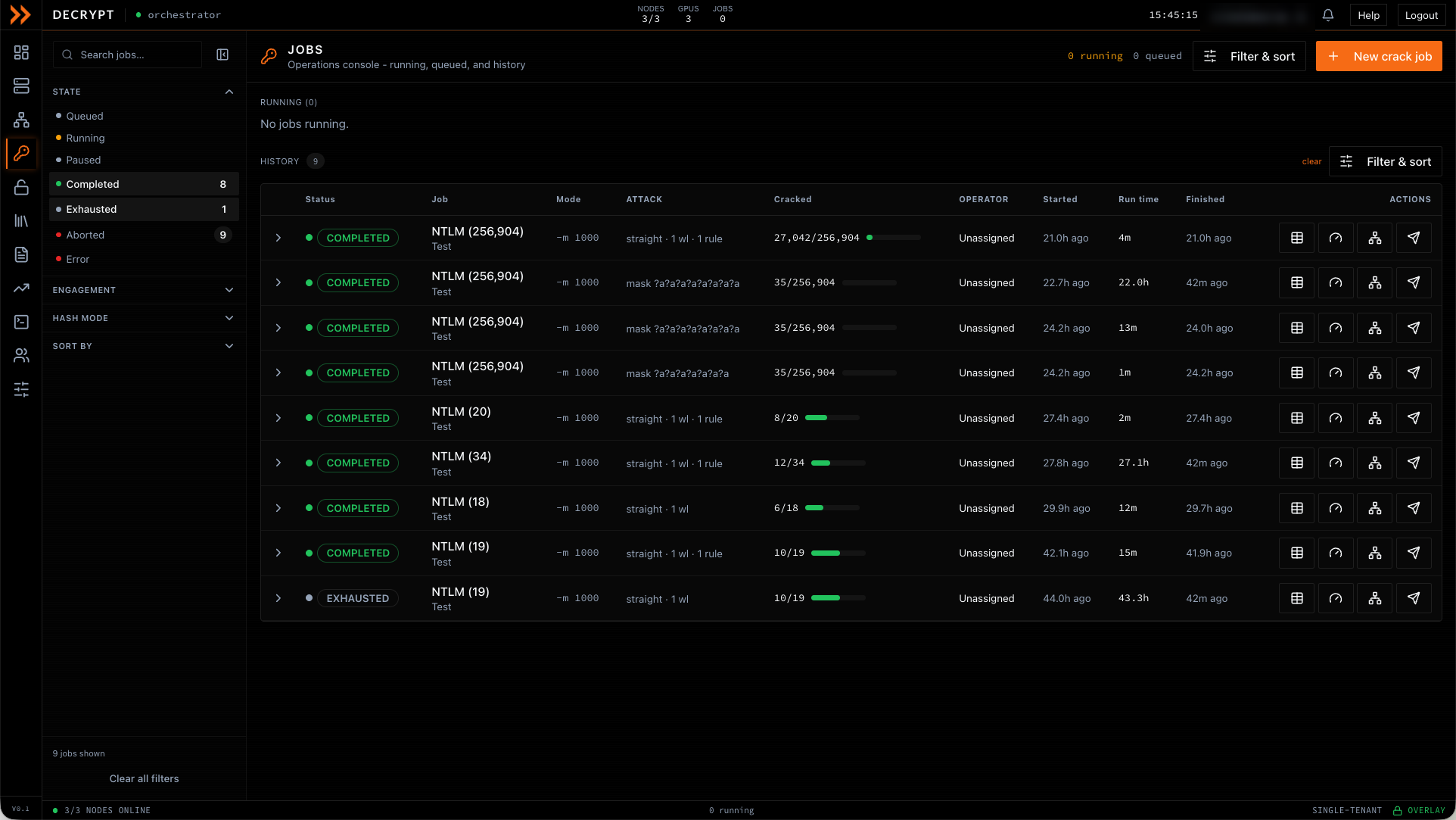Image resolution: width=1456 pixels, height=820 pixels.
Task: Click gauge icon for the EXHAUSTED job
Action: coord(1336,598)
